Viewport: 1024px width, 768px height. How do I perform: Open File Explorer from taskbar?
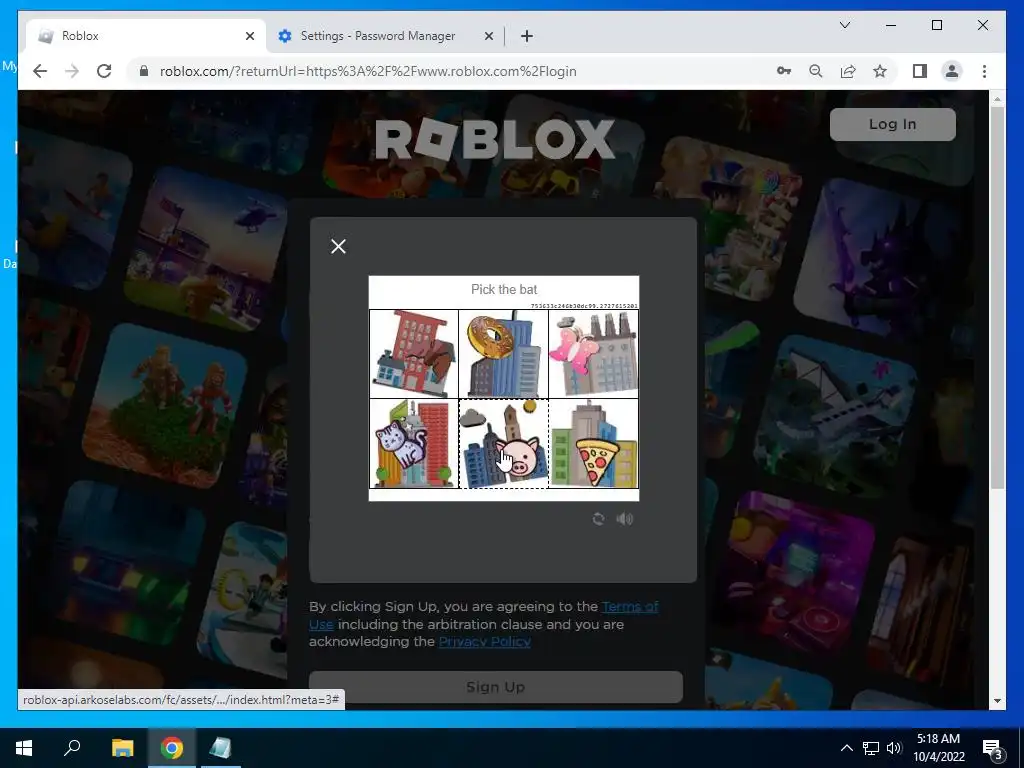(x=122, y=748)
